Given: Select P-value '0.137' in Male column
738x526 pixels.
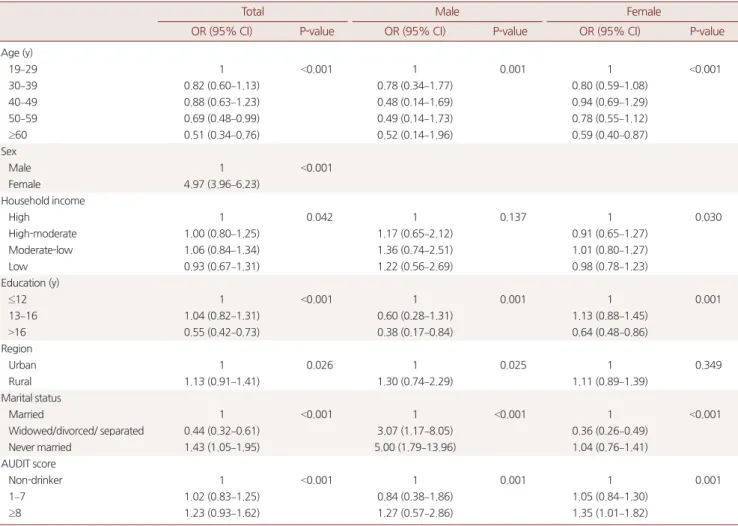Looking at the screenshot, I should 513,217.
